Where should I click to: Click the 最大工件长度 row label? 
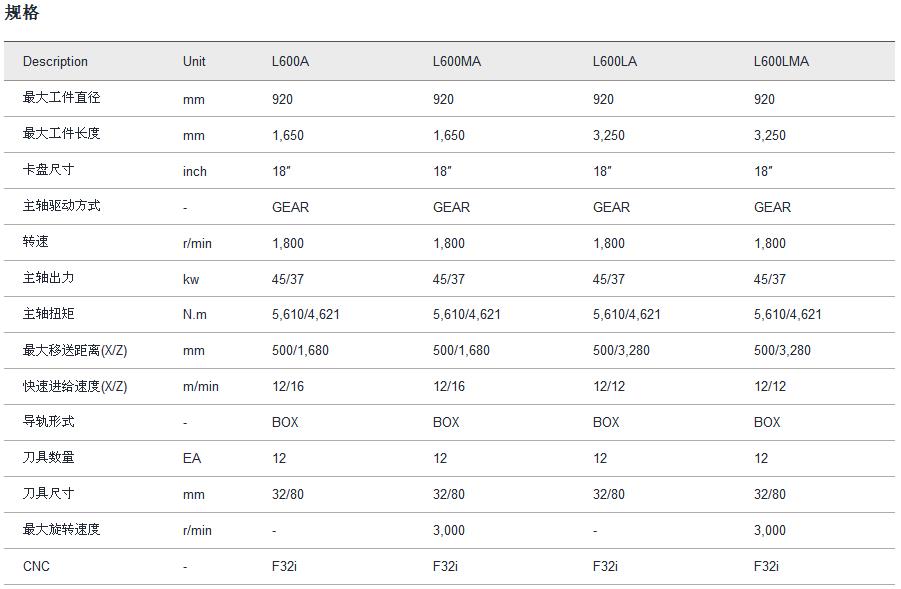click(x=61, y=134)
